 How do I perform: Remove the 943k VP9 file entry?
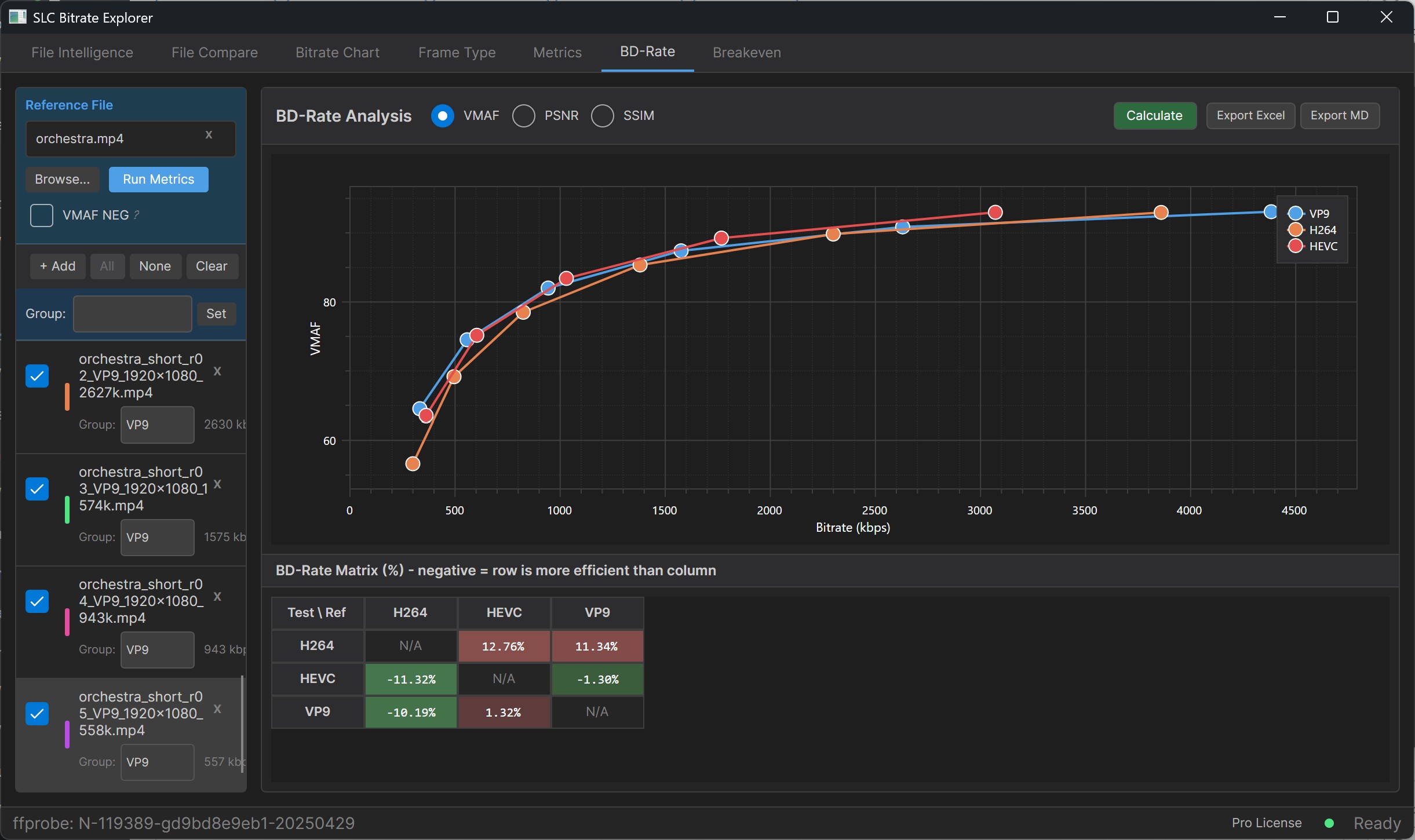pos(217,596)
